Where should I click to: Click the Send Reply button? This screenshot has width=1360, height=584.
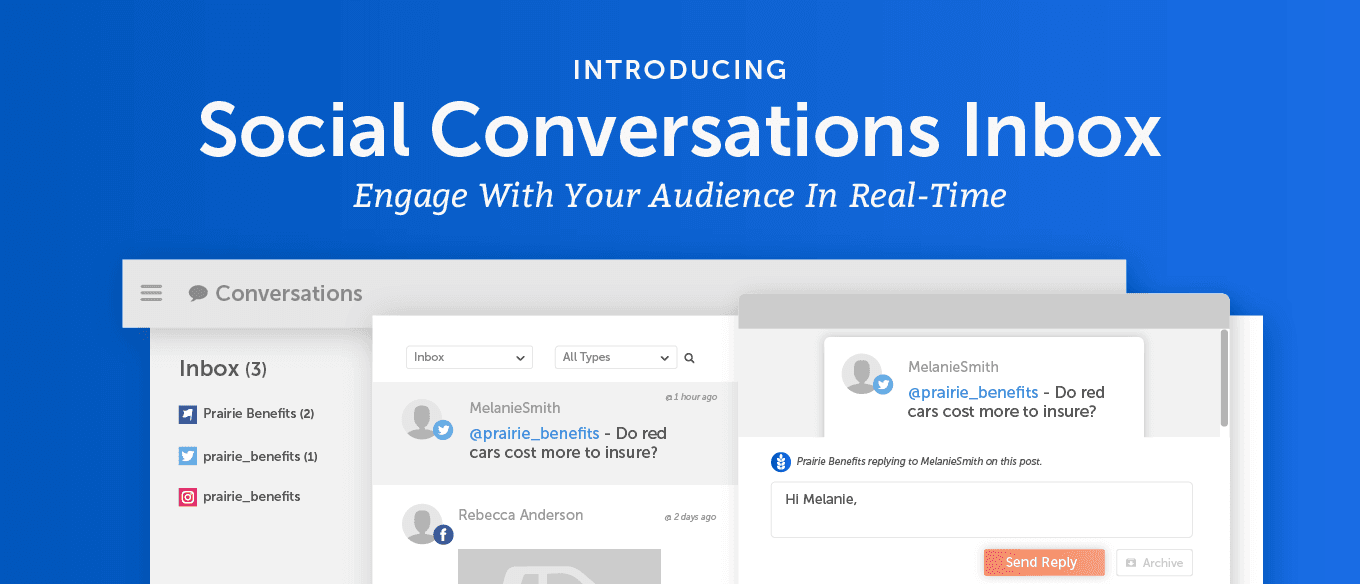1044,562
